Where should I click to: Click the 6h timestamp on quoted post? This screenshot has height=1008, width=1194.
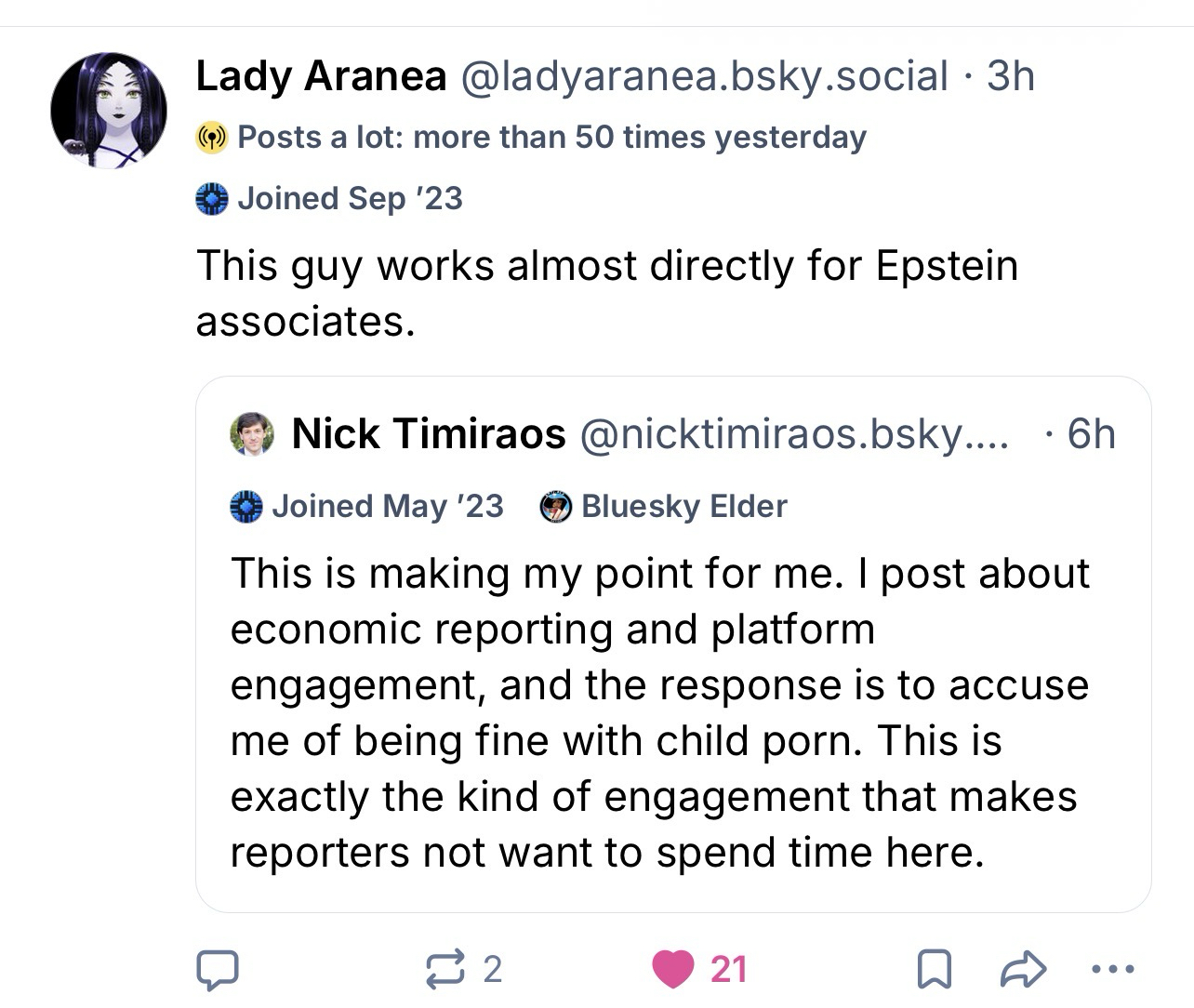pyautogui.click(x=1091, y=434)
